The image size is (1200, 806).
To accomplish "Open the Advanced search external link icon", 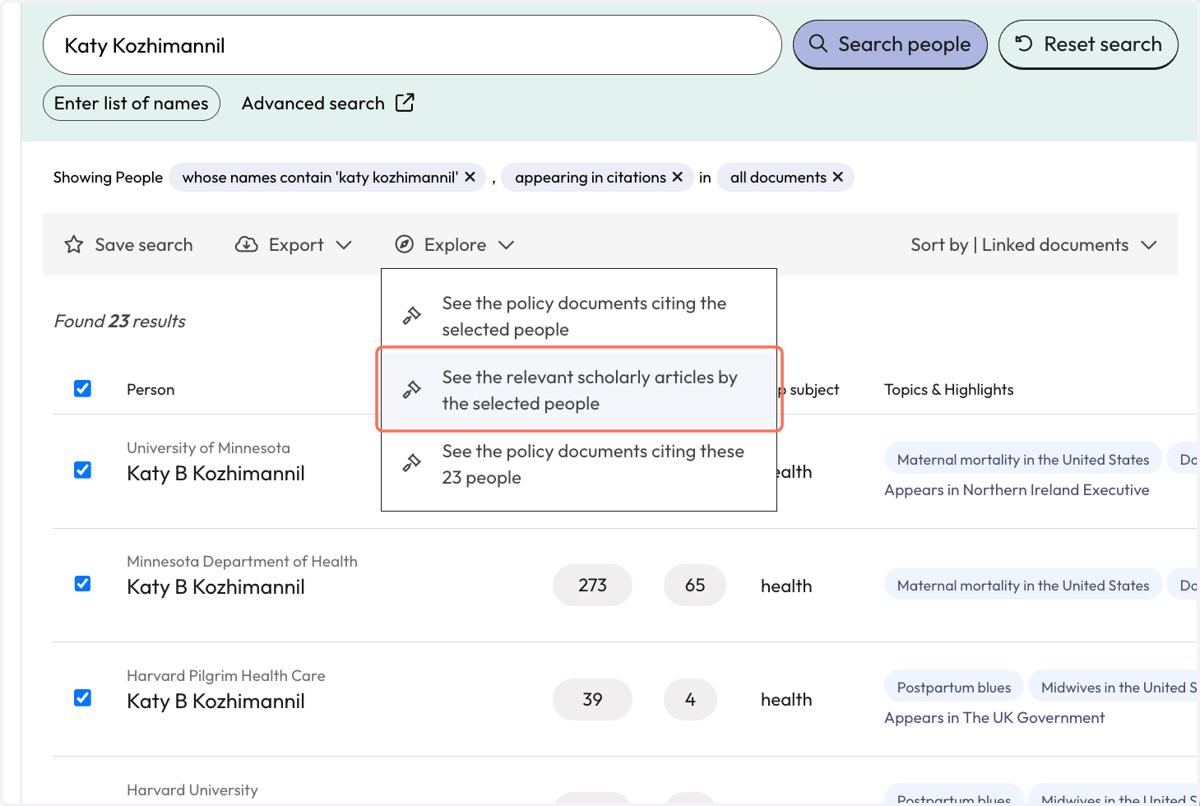I will click(405, 103).
